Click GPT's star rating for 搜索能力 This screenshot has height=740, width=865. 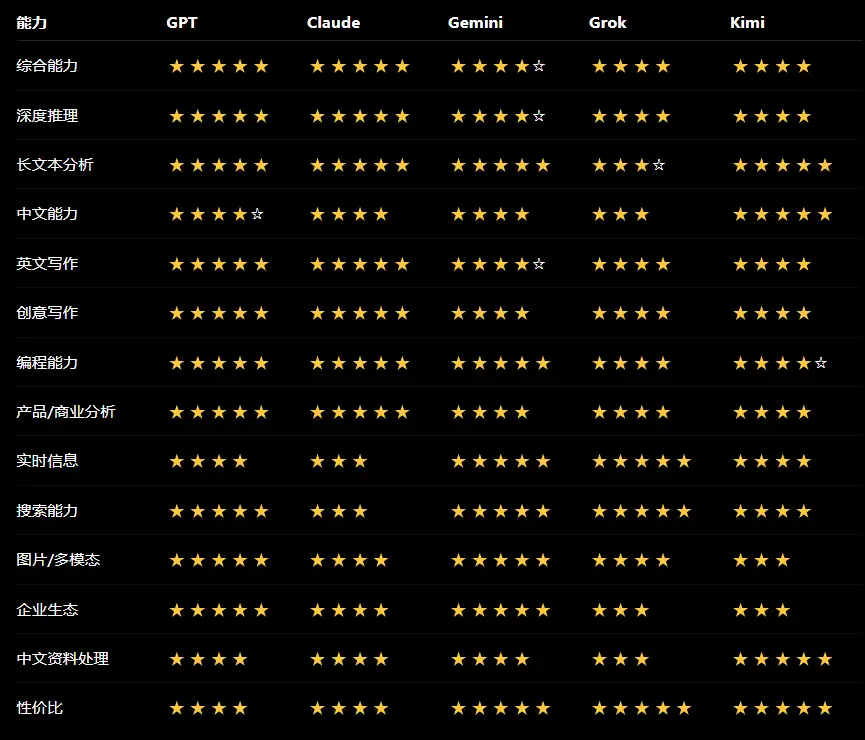[x=218, y=512]
